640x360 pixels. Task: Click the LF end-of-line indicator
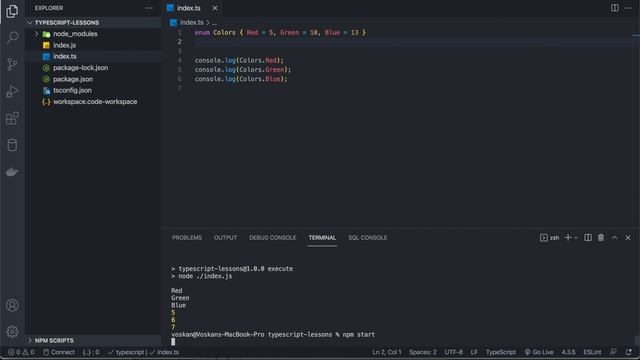click(x=474, y=352)
